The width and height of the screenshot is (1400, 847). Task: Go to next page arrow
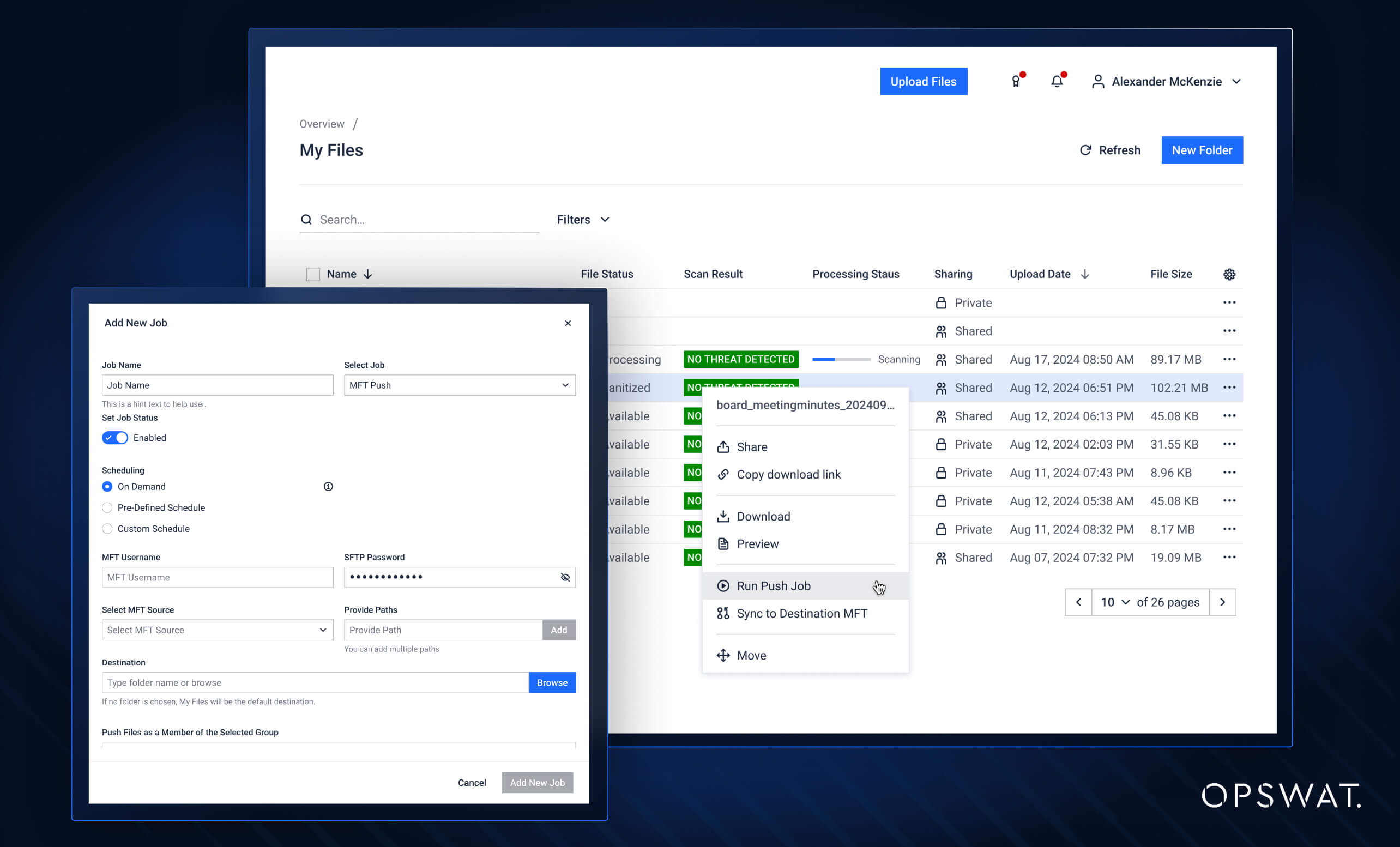click(x=1222, y=602)
